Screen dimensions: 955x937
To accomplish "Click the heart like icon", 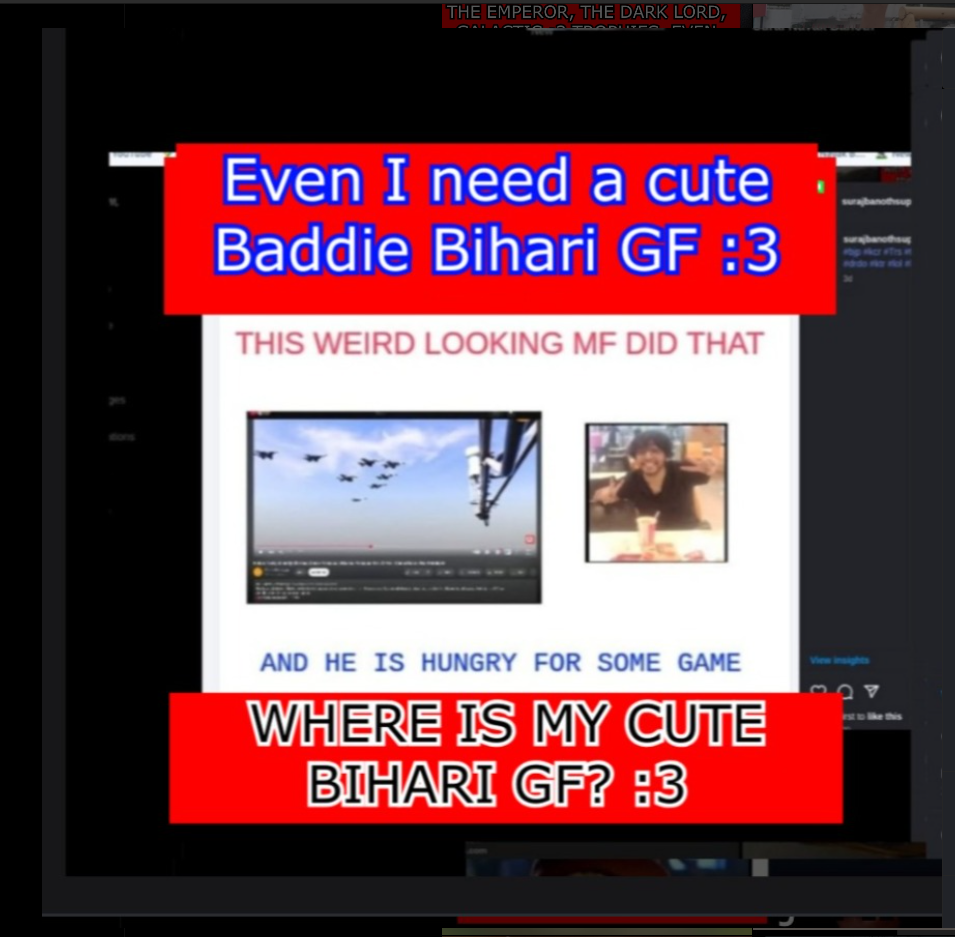I will pos(818,692).
